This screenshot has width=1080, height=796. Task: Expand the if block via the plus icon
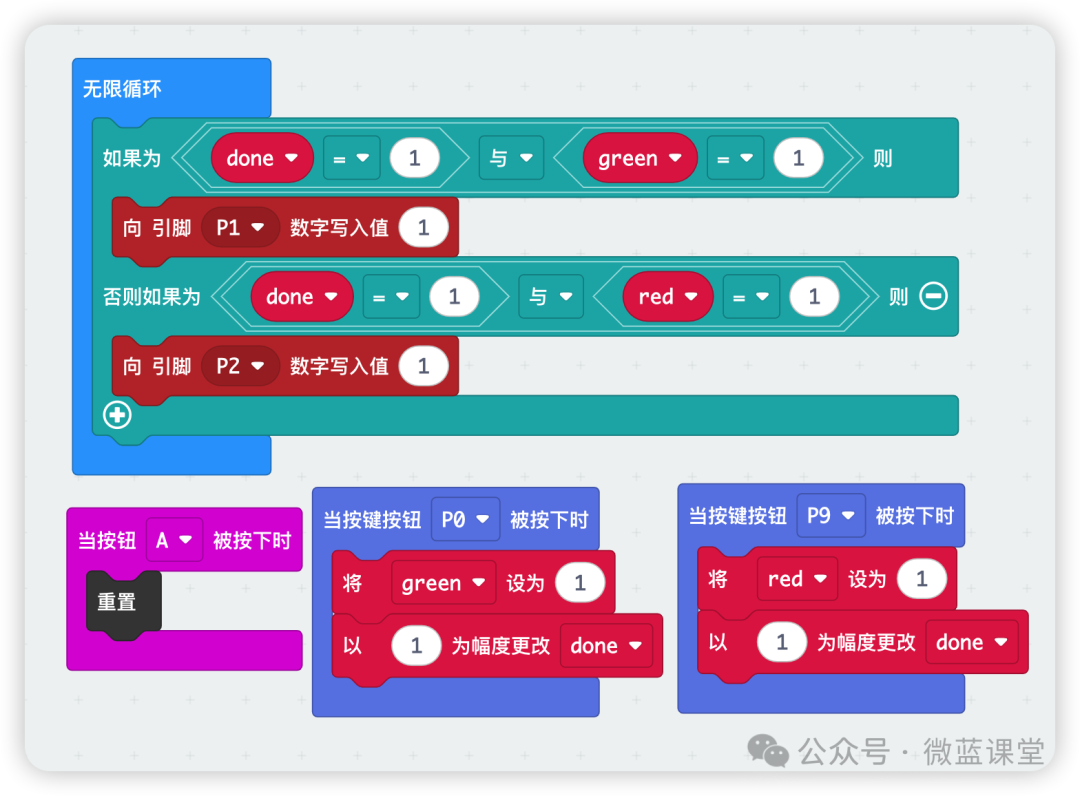pos(117,415)
